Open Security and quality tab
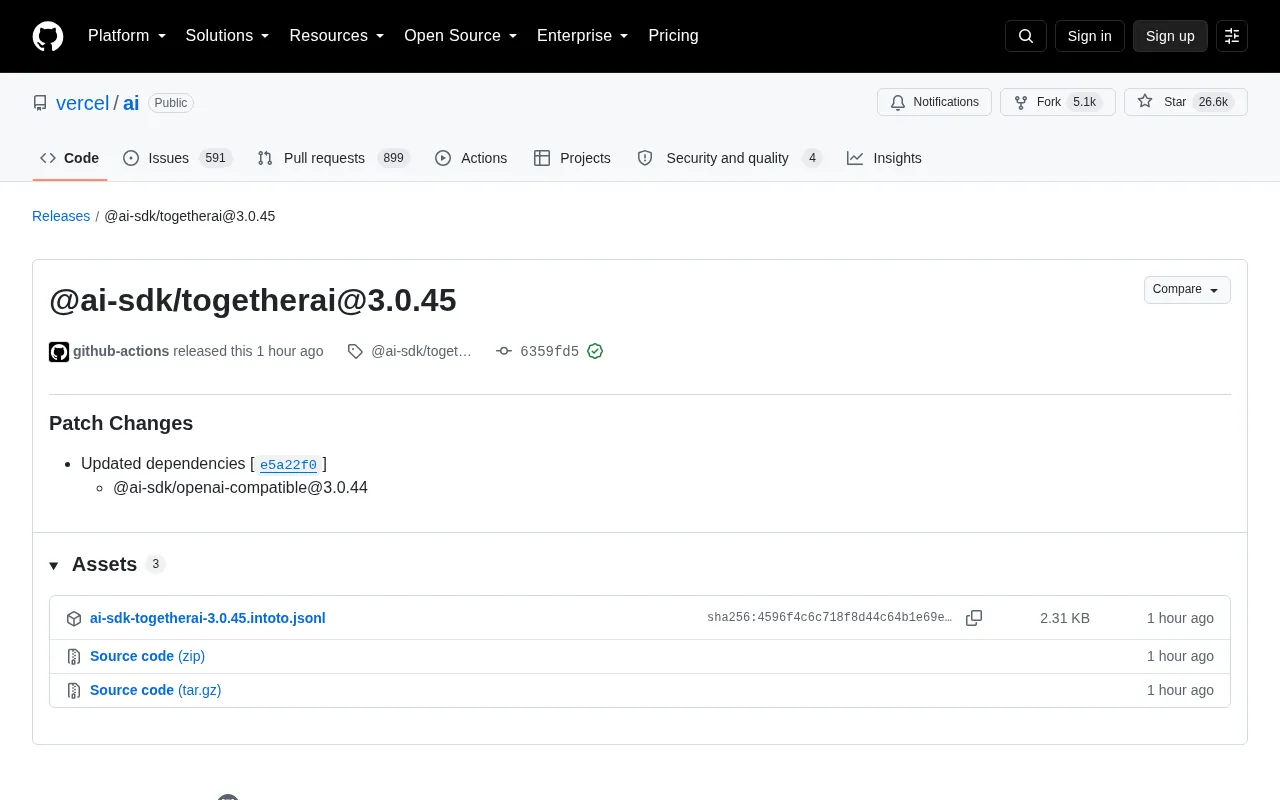This screenshot has width=1280, height=800. tap(729, 158)
